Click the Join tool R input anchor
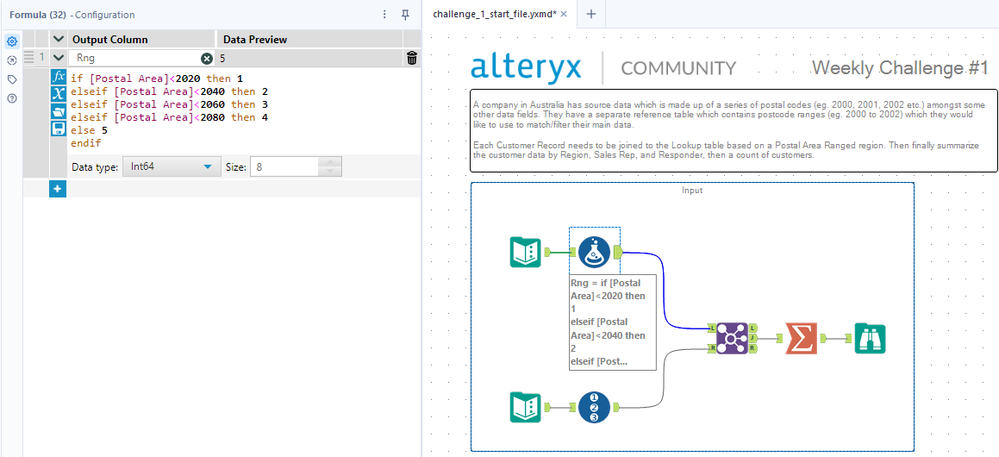Screen dimensions: 999x457 click(712, 348)
